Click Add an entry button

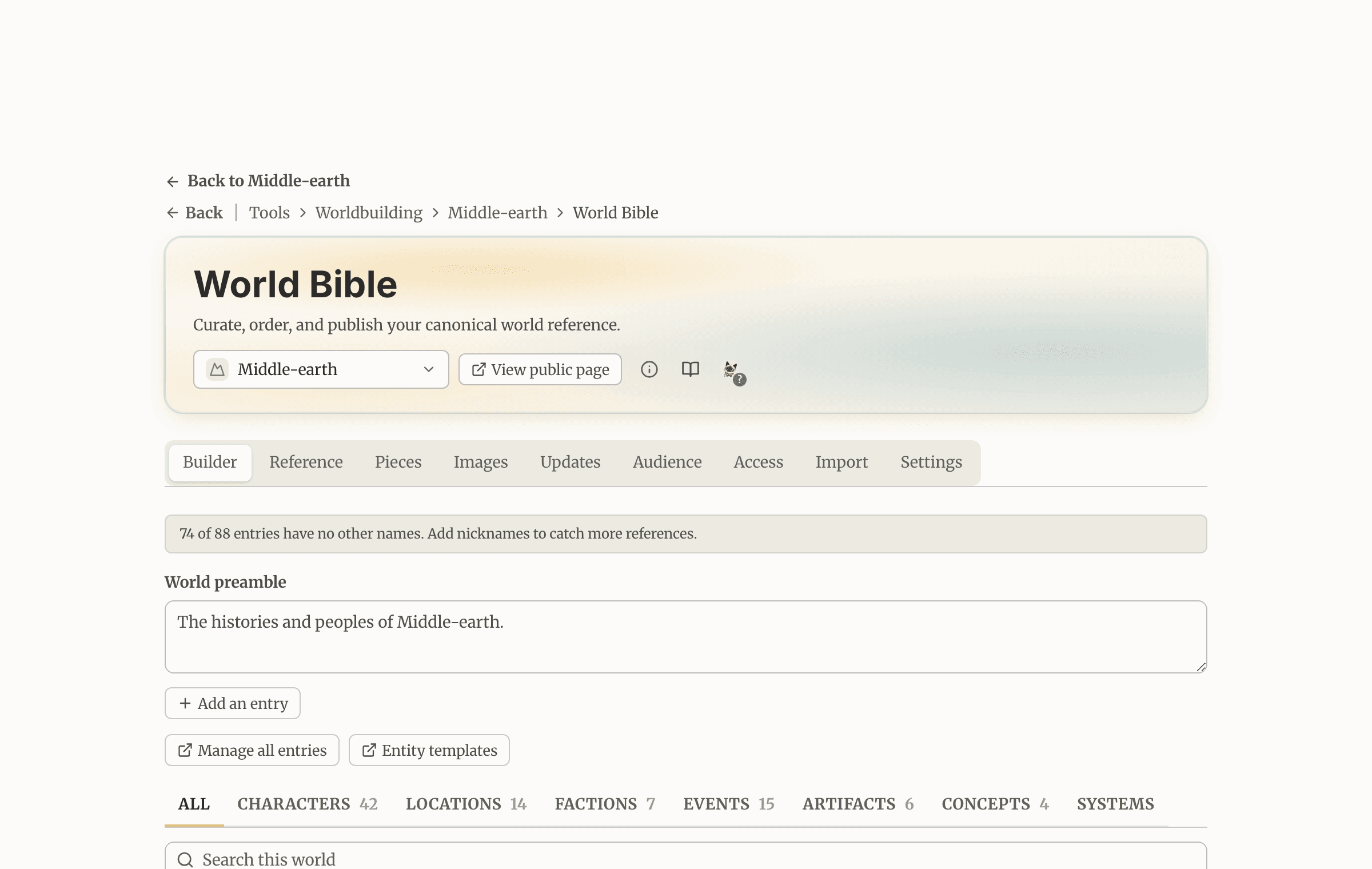coord(233,703)
